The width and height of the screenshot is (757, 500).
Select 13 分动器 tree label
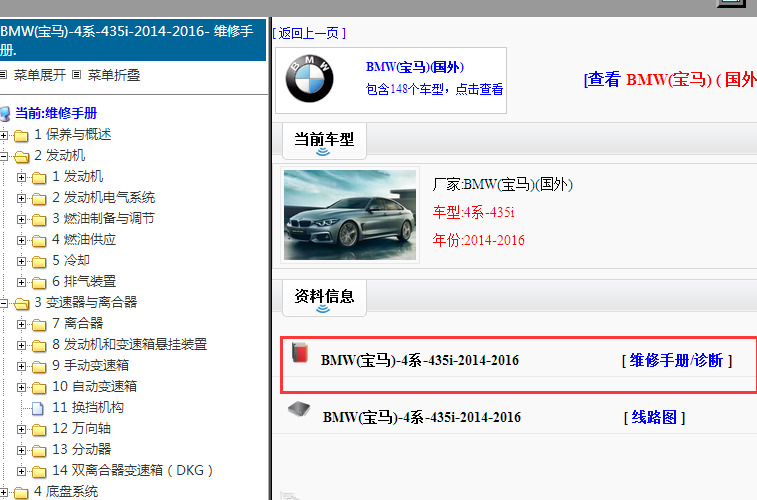coord(82,449)
